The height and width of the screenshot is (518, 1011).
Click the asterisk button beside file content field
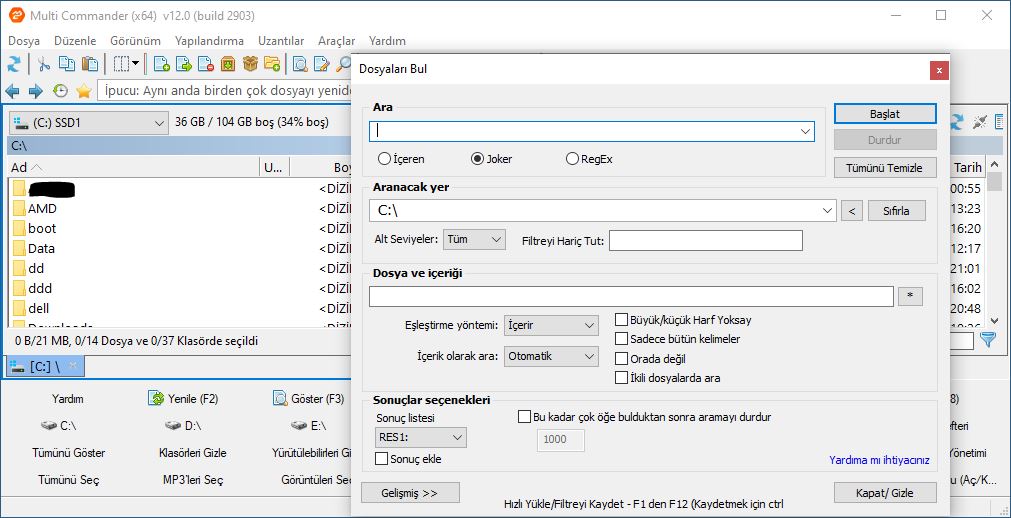click(x=910, y=296)
